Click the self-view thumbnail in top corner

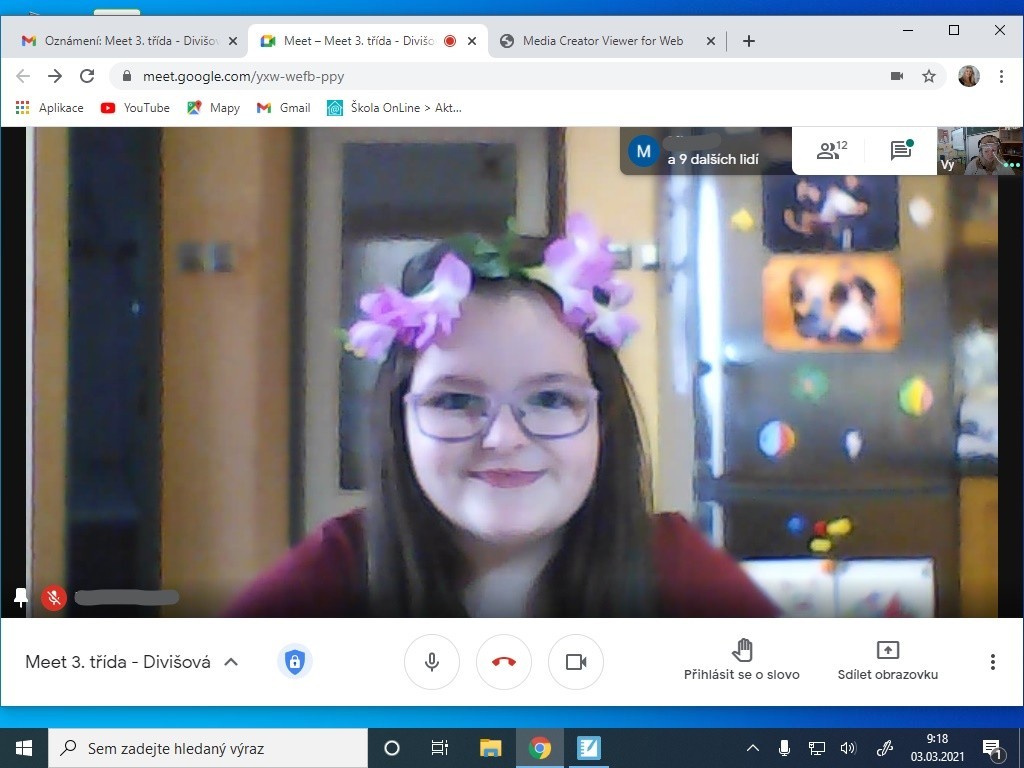[980, 151]
